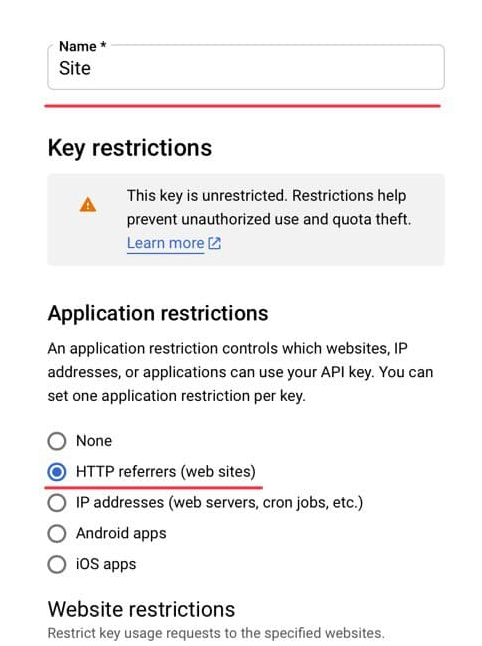Select HTTP referrers (web sites) radio button

(x=57, y=472)
